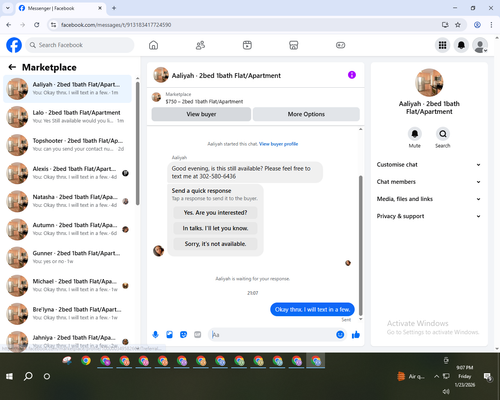Show hidden system tray icons
Screen dimensions: 500x400
point(436,376)
